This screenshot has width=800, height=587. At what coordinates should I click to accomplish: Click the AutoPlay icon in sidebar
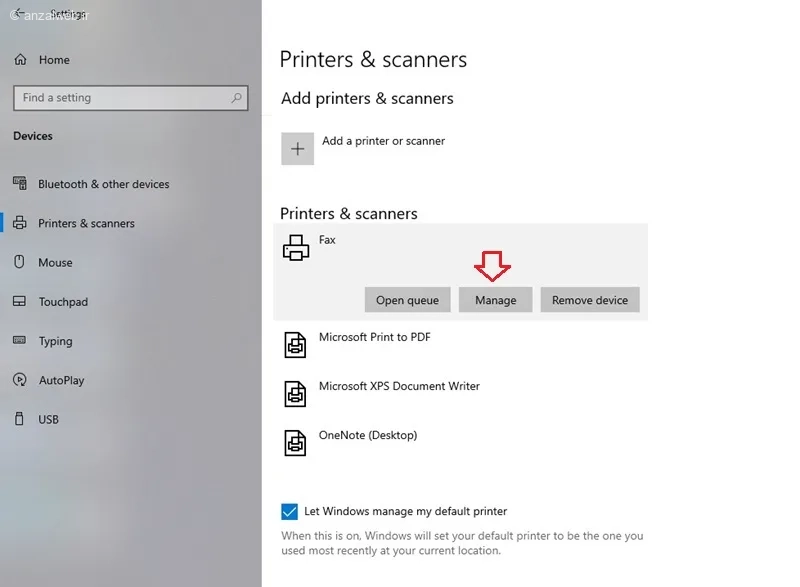[x=19, y=380]
